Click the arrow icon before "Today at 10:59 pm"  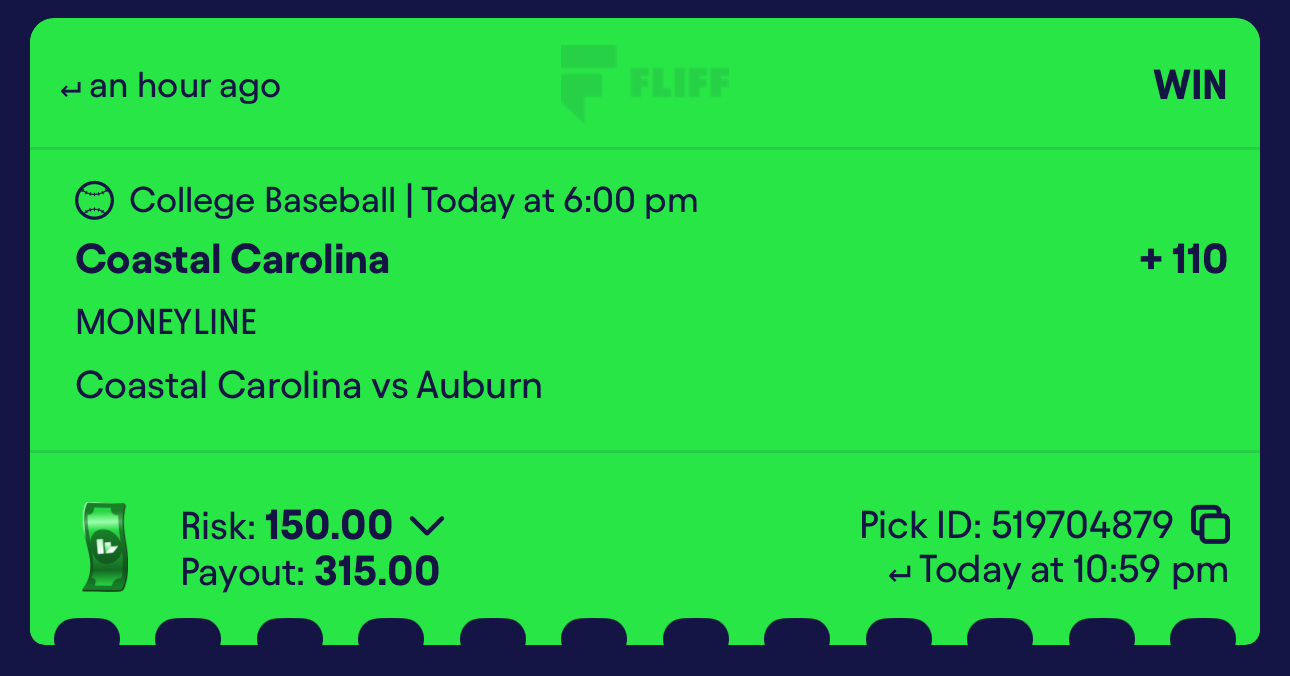pos(900,574)
